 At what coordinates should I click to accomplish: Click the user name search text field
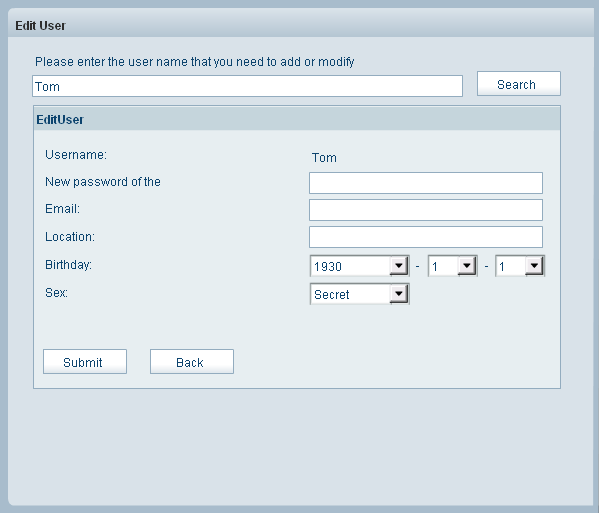[247, 86]
